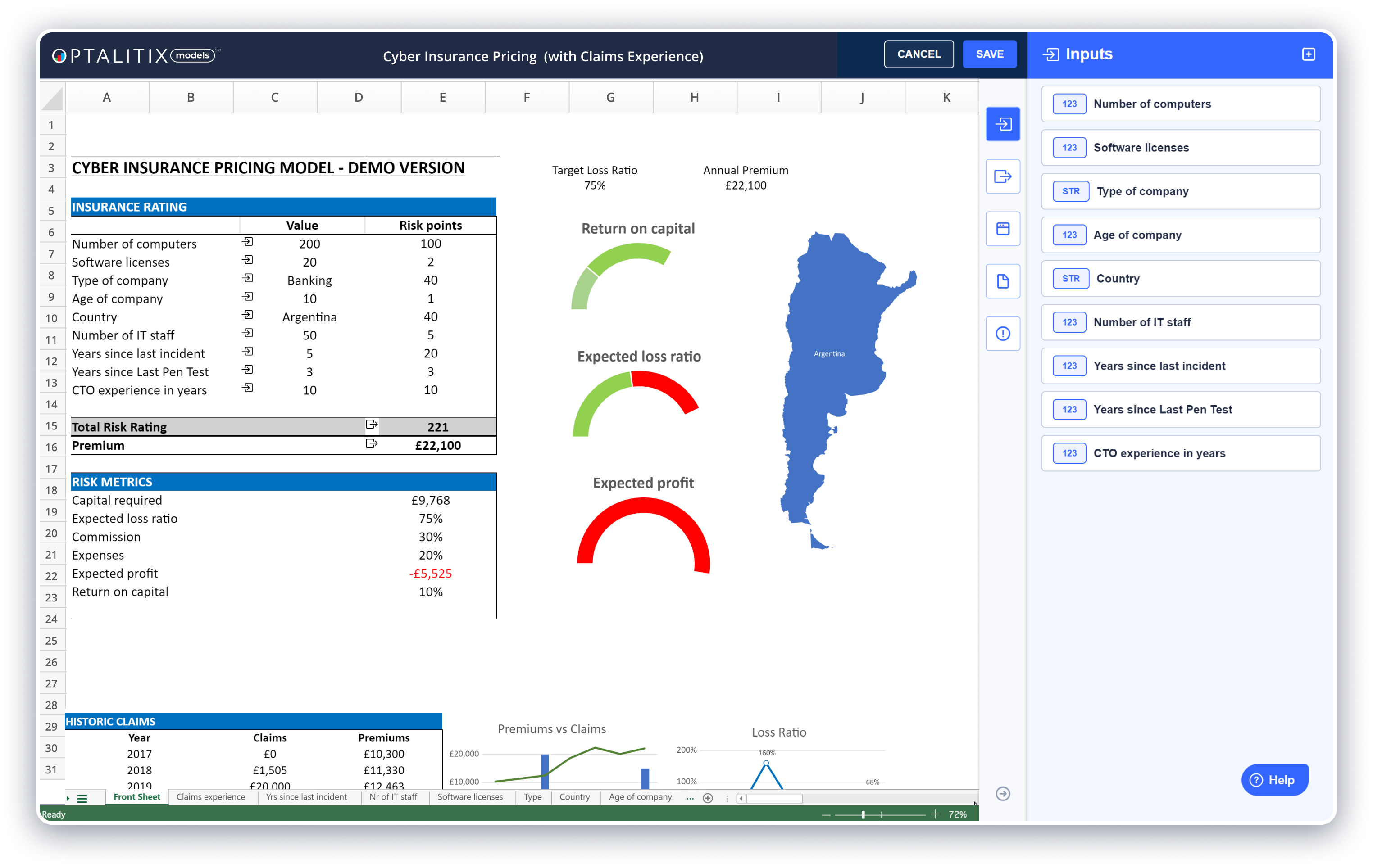Image resolution: width=1373 pixels, height=868 pixels.
Task: Click the add new sheet plus button
Action: click(708, 797)
